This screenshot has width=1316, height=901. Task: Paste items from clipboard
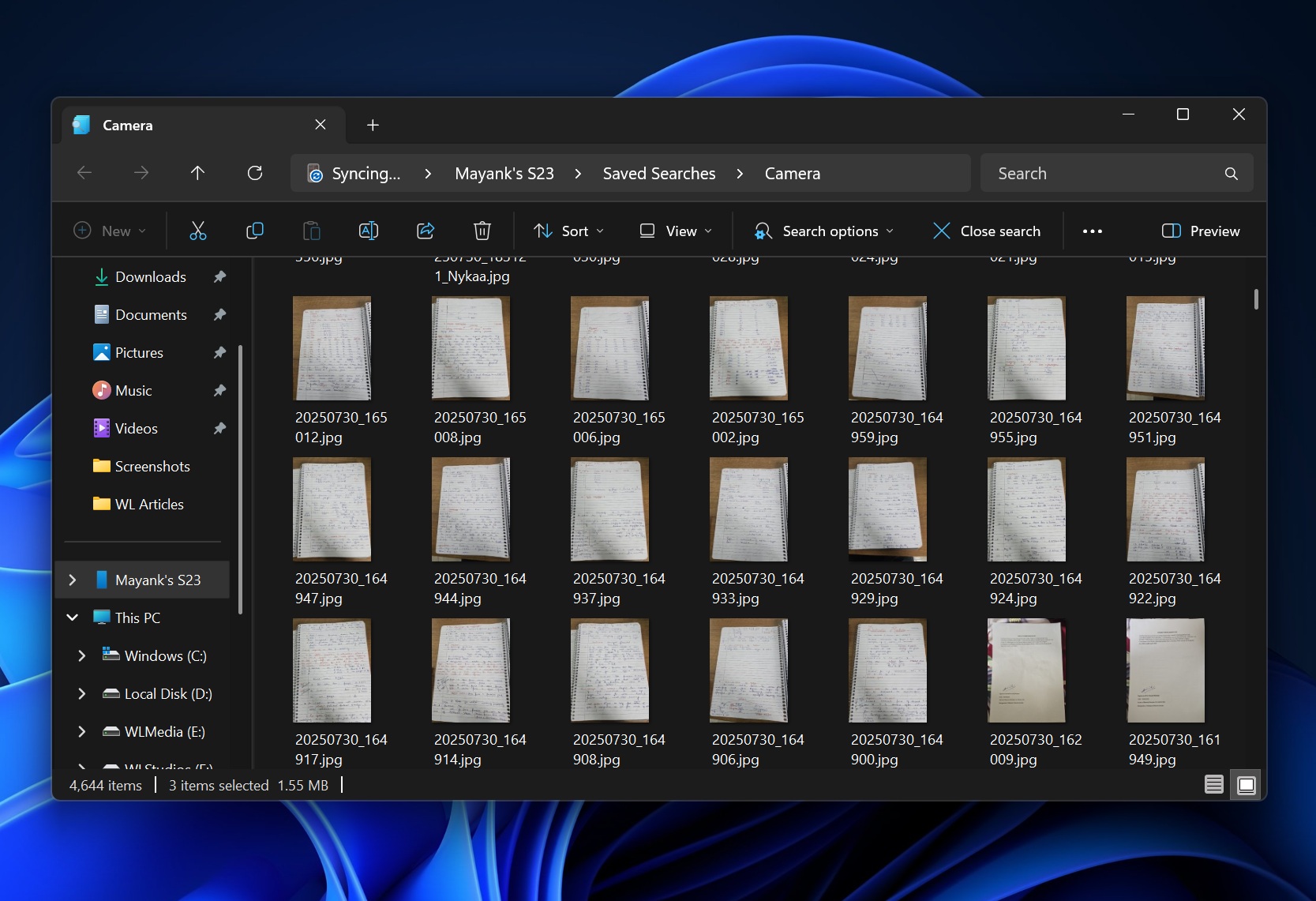tap(311, 231)
